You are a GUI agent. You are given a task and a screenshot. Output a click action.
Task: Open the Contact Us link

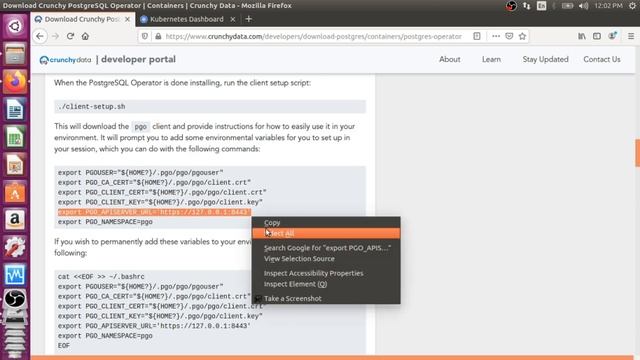click(x=602, y=59)
